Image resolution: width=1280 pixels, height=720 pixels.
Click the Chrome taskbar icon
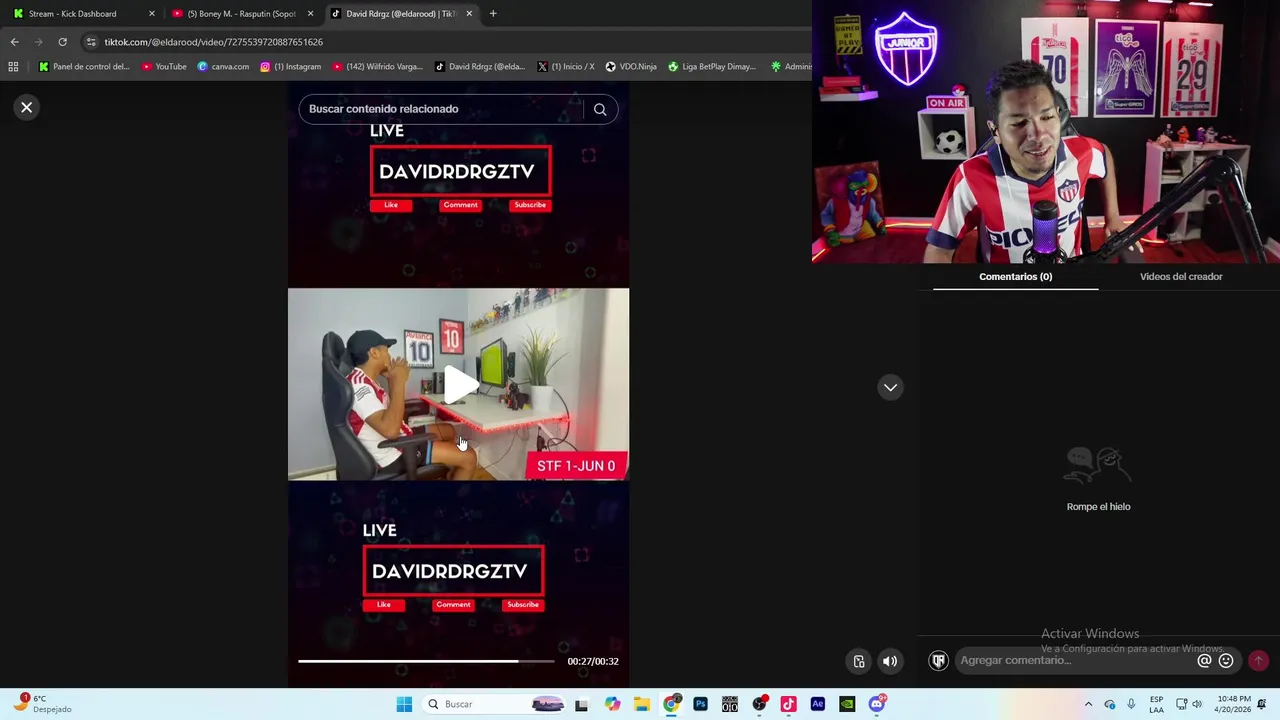pos(671,704)
